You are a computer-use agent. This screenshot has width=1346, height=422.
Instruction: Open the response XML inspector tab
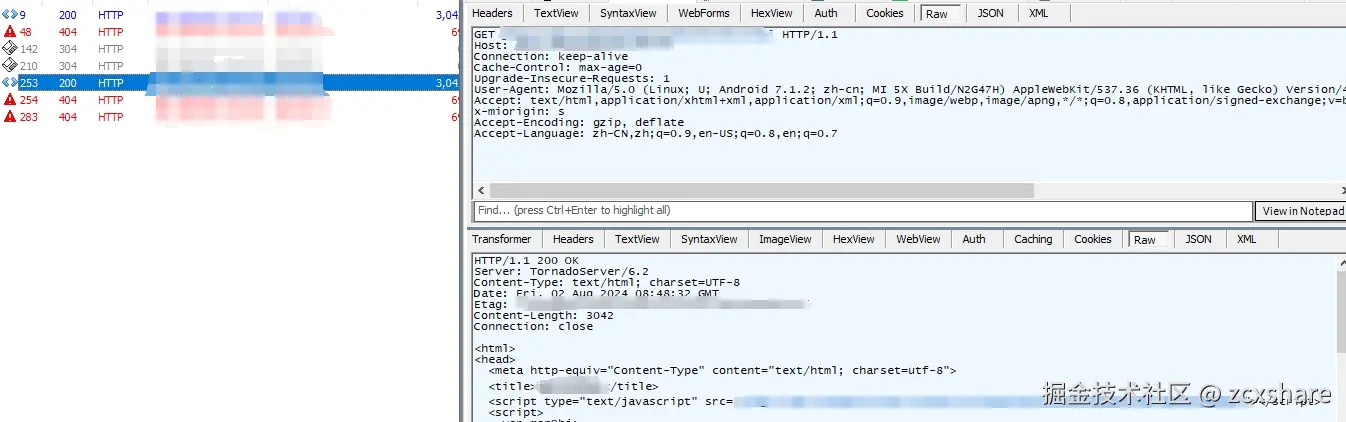click(1246, 239)
